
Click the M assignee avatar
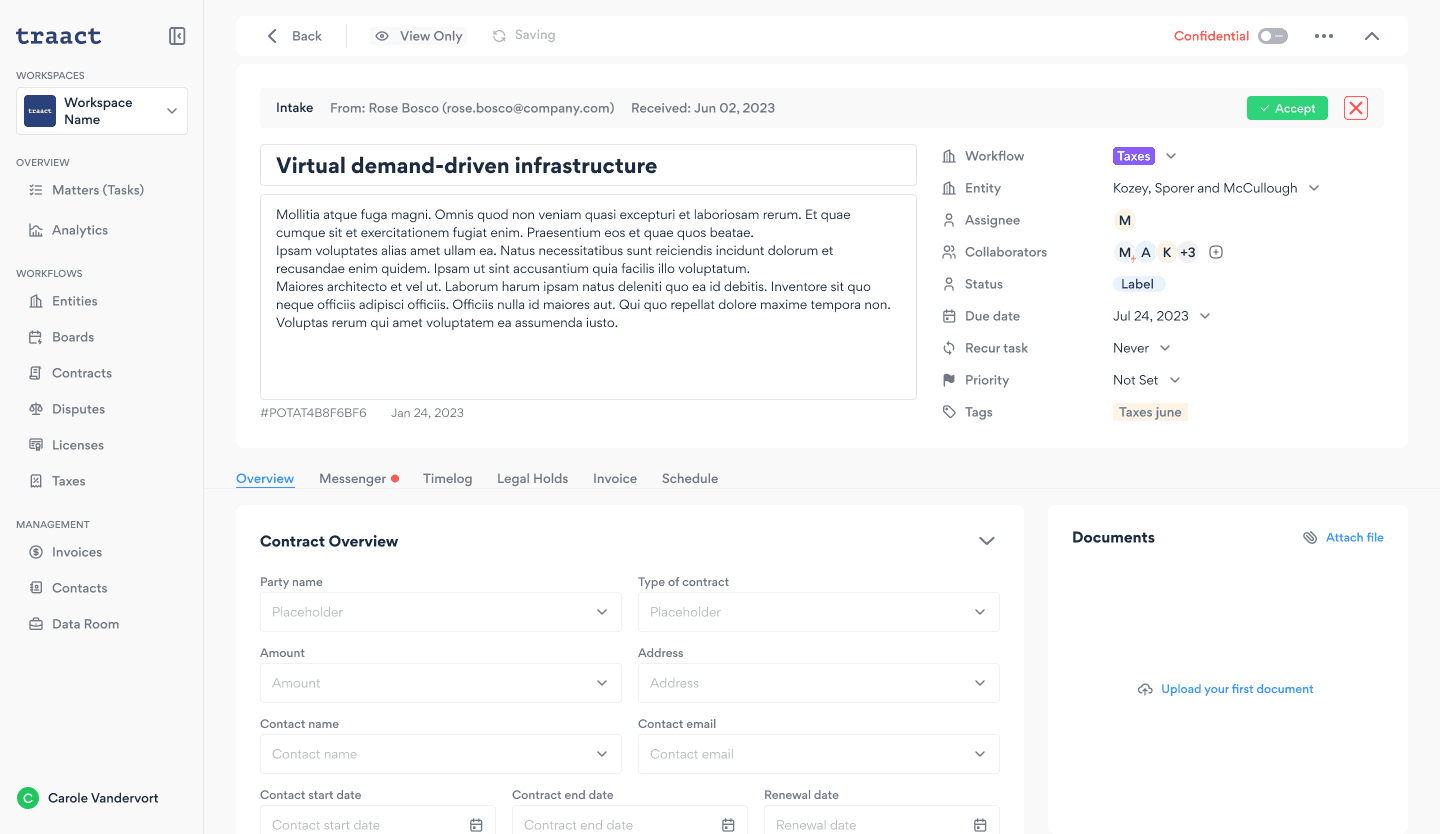(x=1125, y=220)
